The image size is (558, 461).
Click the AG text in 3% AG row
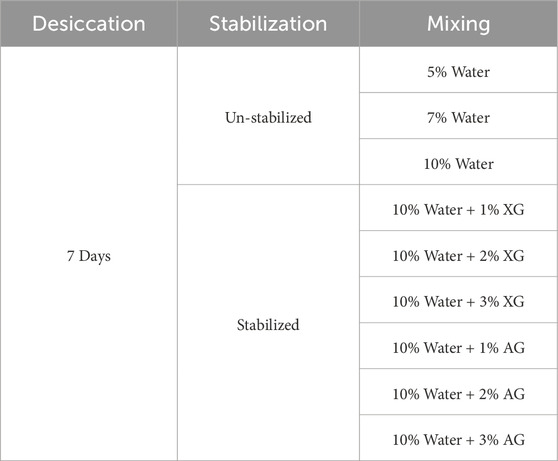coord(514,440)
